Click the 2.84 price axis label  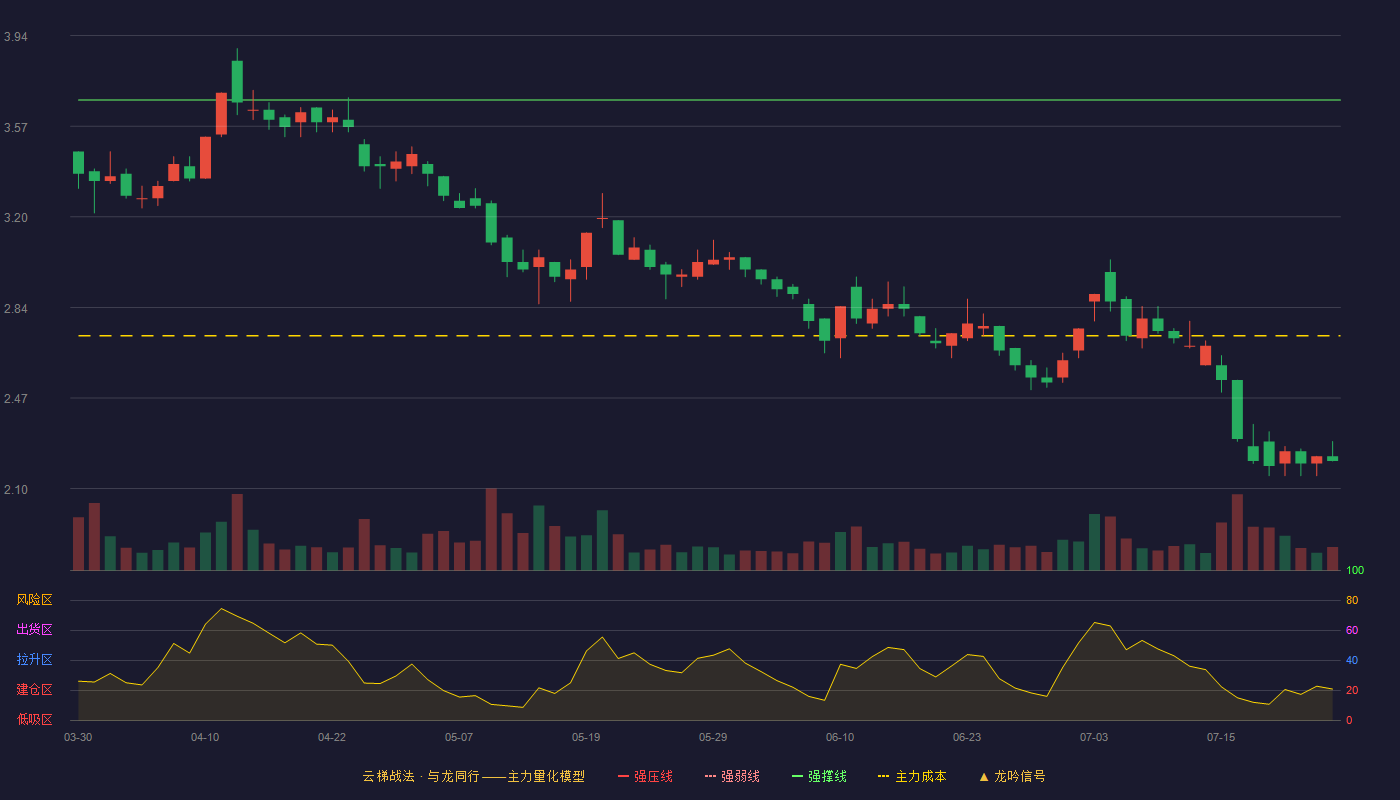click(16, 309)
